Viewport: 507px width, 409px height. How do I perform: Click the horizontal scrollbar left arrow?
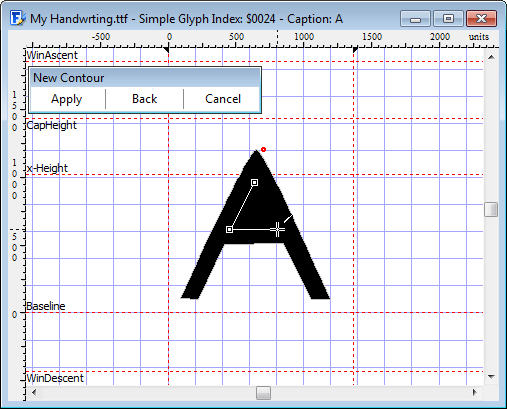coord(34,392)
